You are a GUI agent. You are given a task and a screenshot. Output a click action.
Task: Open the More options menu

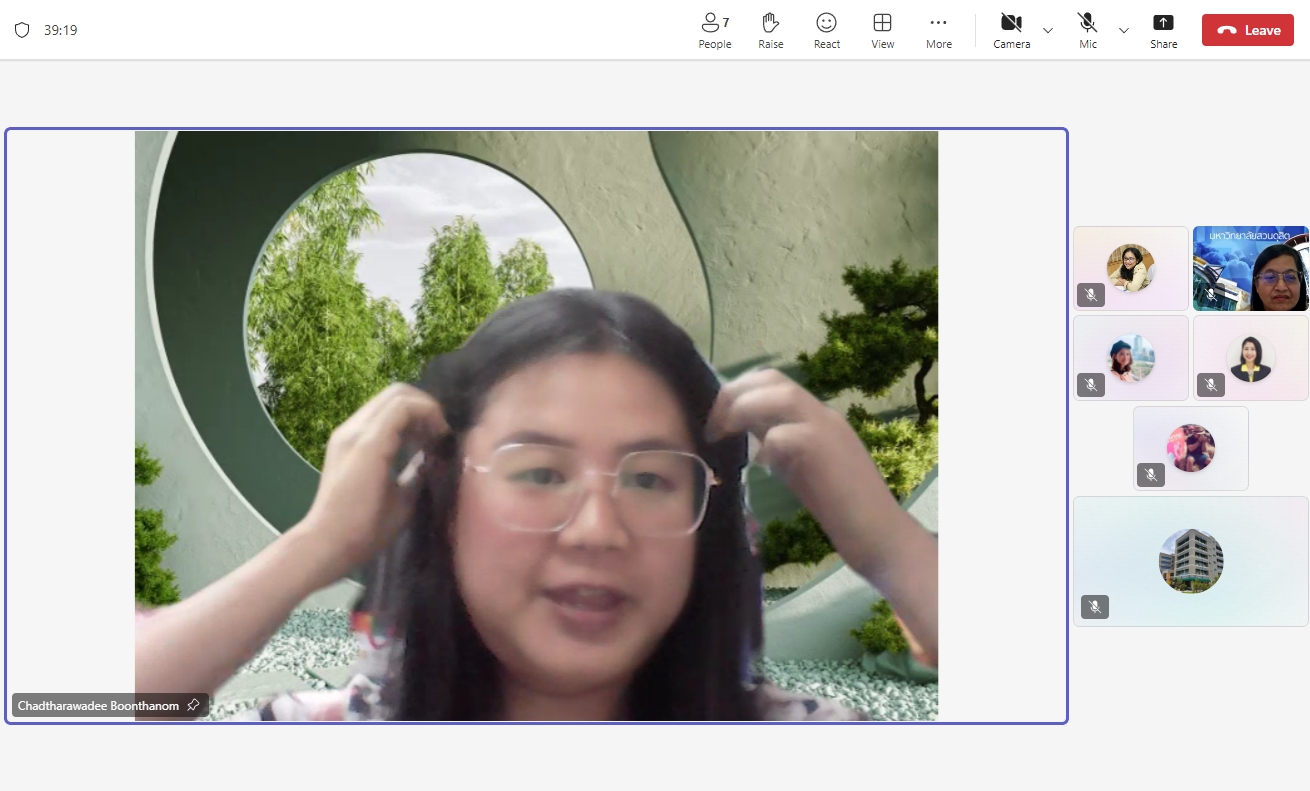938,30
